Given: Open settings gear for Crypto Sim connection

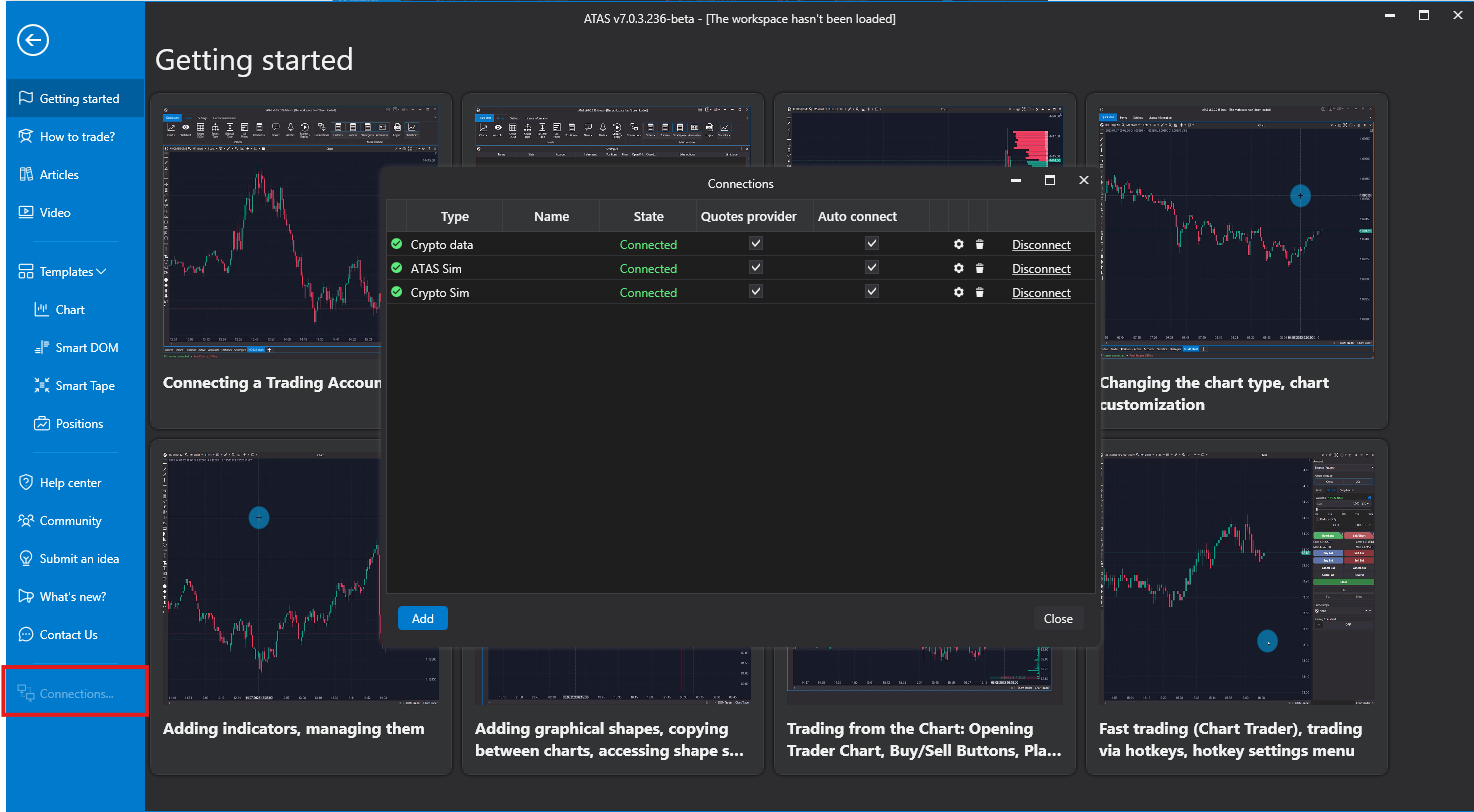Looking at the screenshot, I should coord(959,293).
